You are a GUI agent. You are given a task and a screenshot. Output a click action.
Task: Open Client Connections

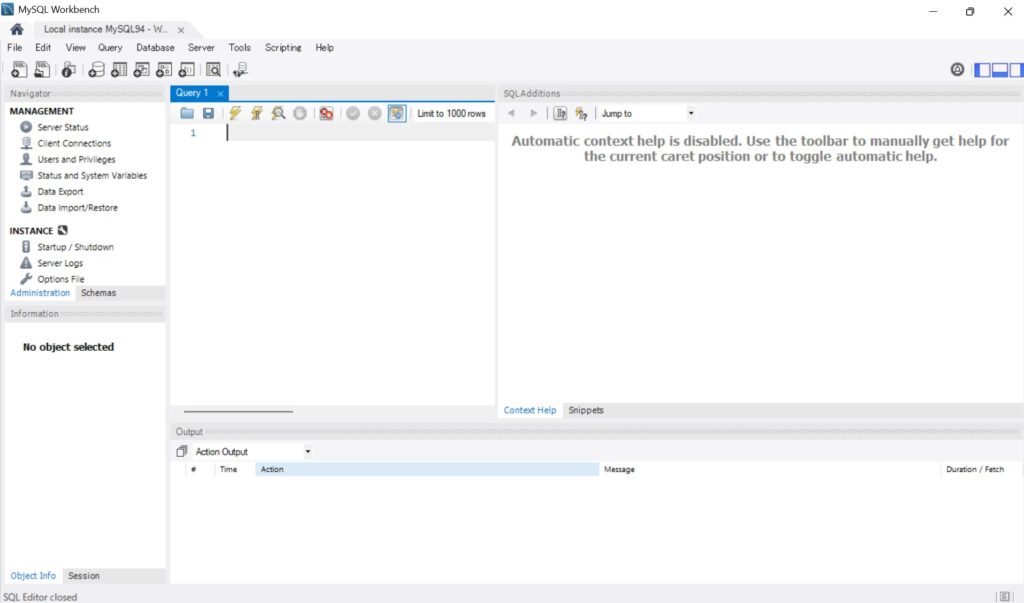click(x=74, y=143)
